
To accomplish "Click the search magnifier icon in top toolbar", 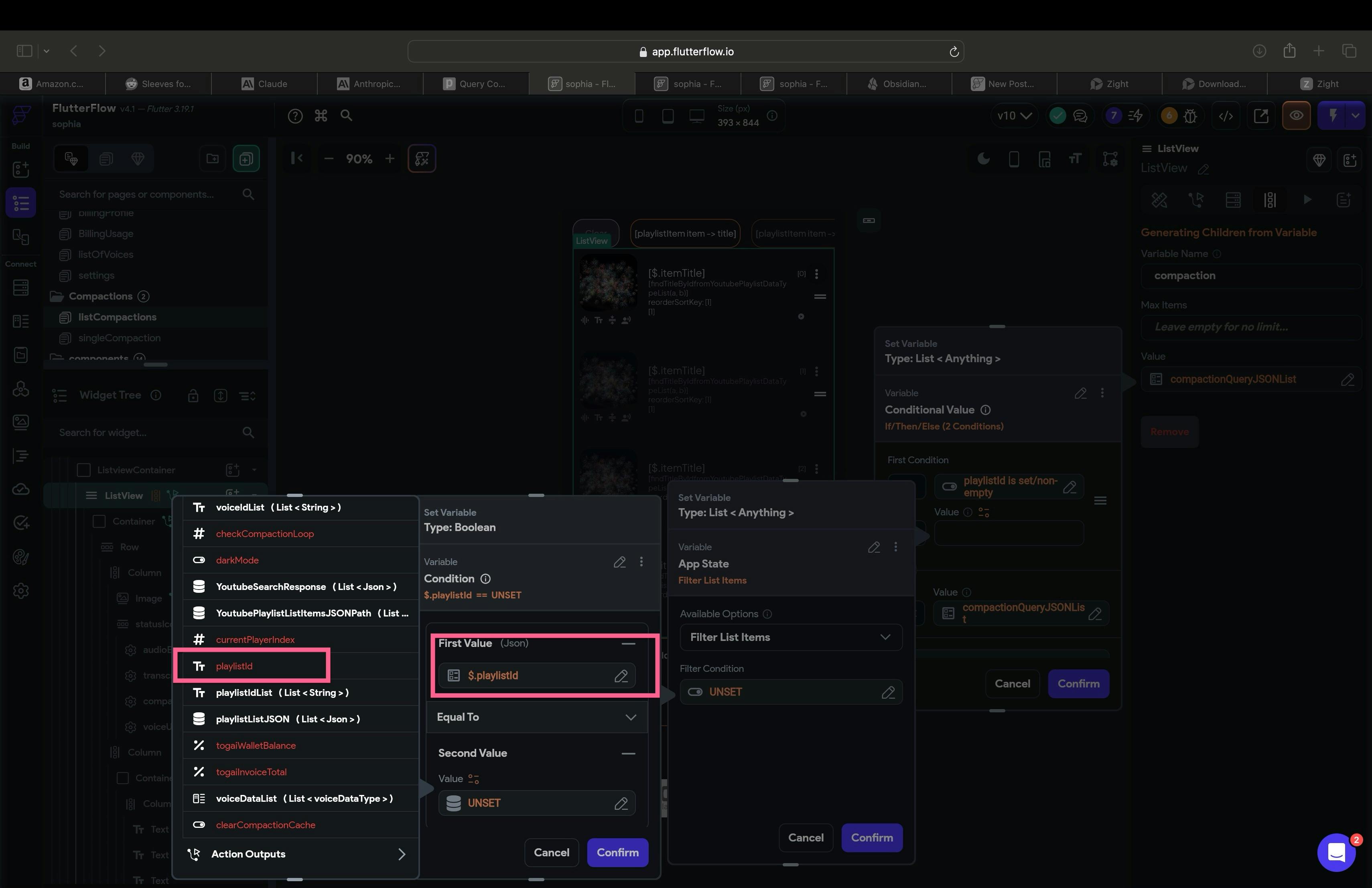I will click(x=346, y=116).
